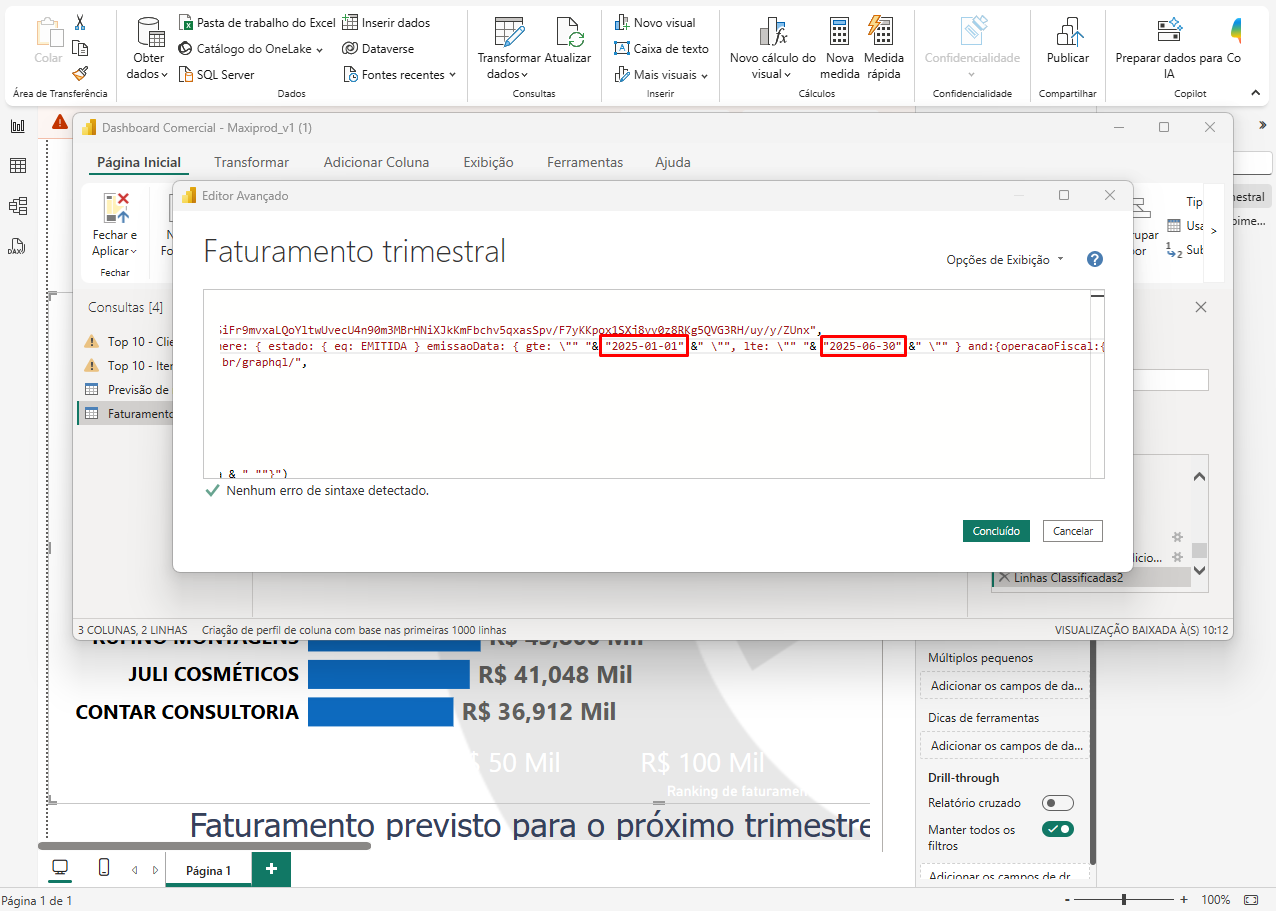
Task: Open DAX query view in the left sidebar
Action: pyautogui.click(x=18, y=246)
